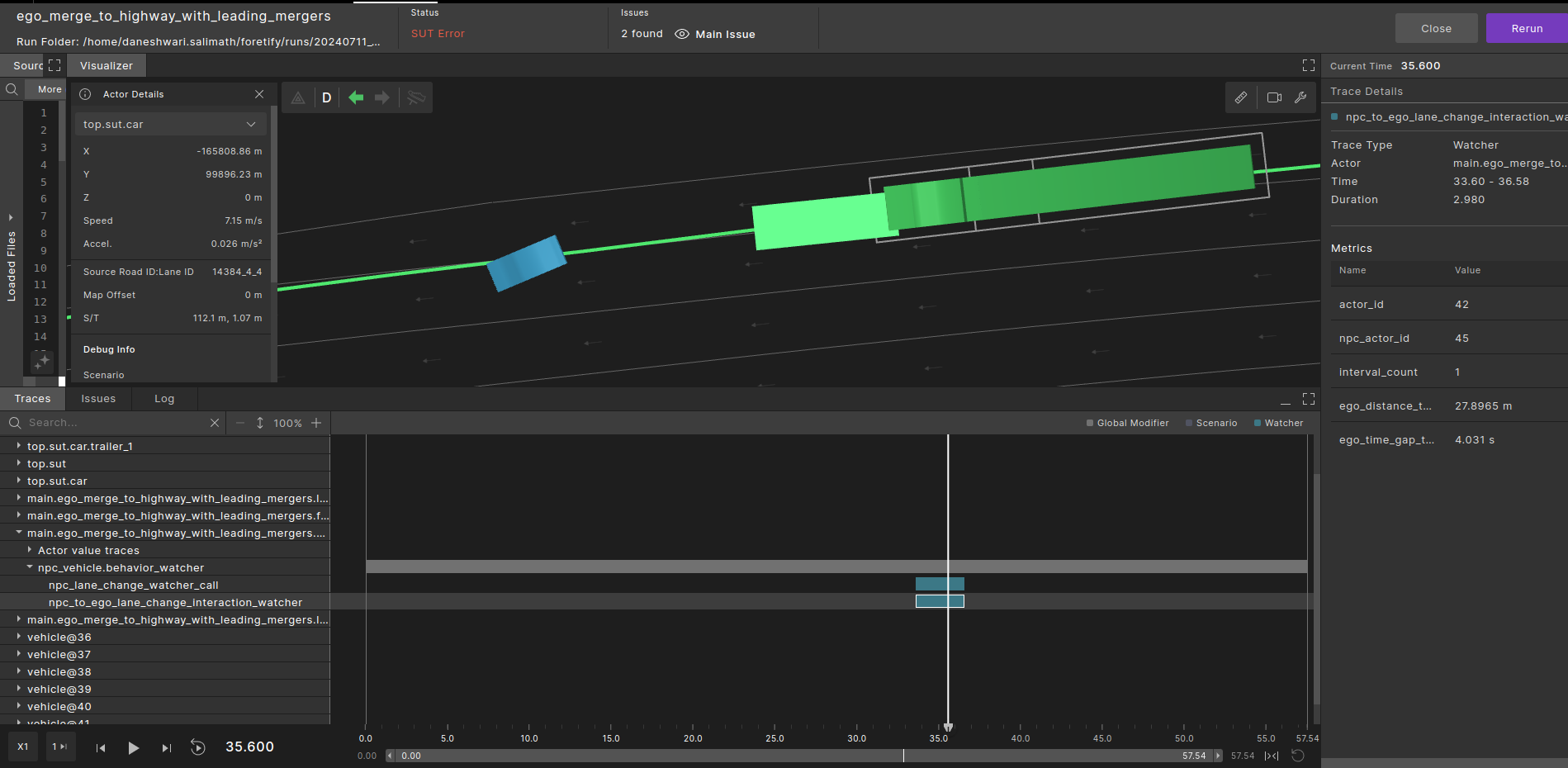This screenshot has width=1568, height=768.
Task: Click the green left arrow icon
Action: click(x=356, y=97)
